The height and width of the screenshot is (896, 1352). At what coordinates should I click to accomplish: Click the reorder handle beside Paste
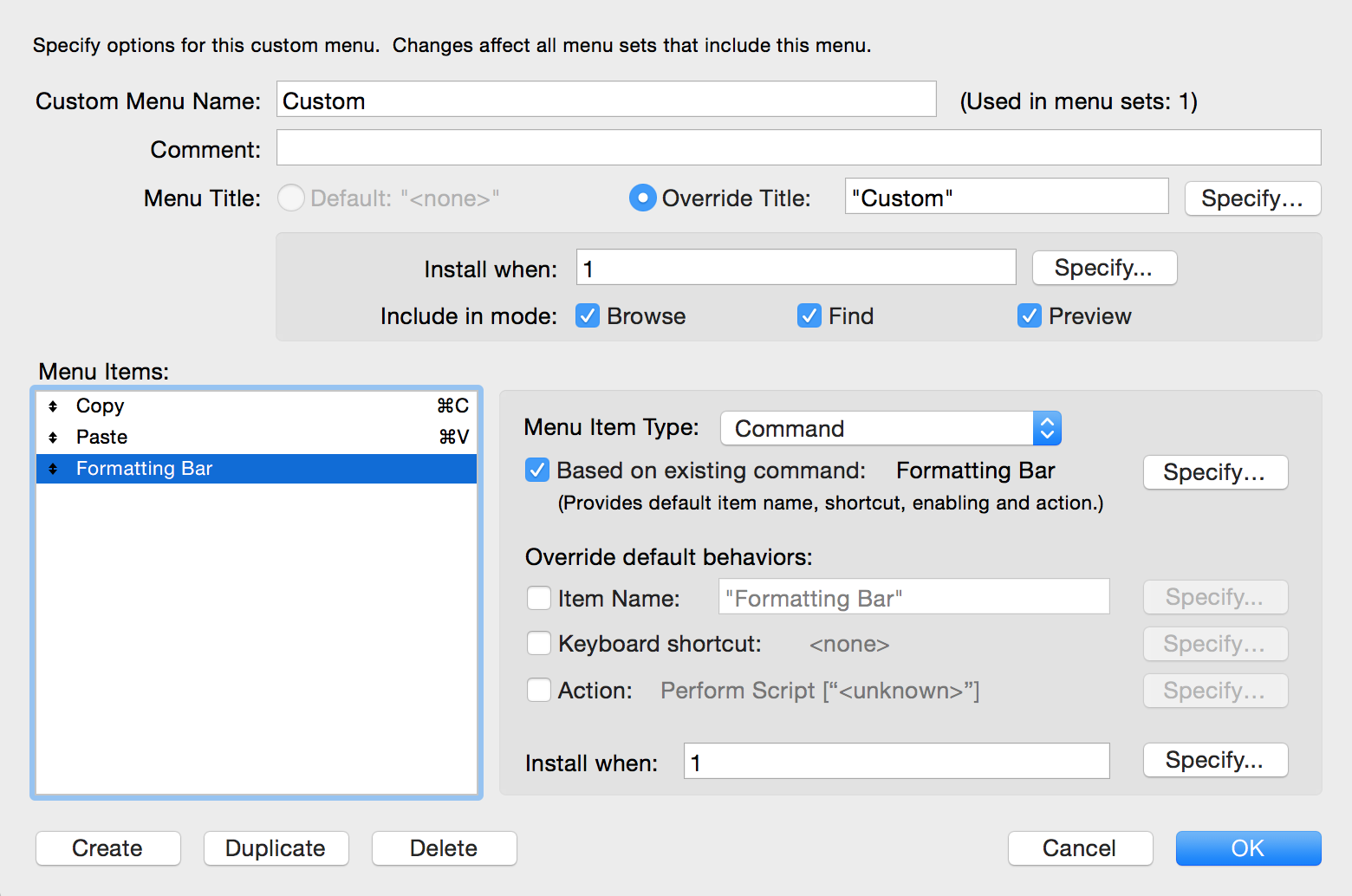[x=53, y=438]
